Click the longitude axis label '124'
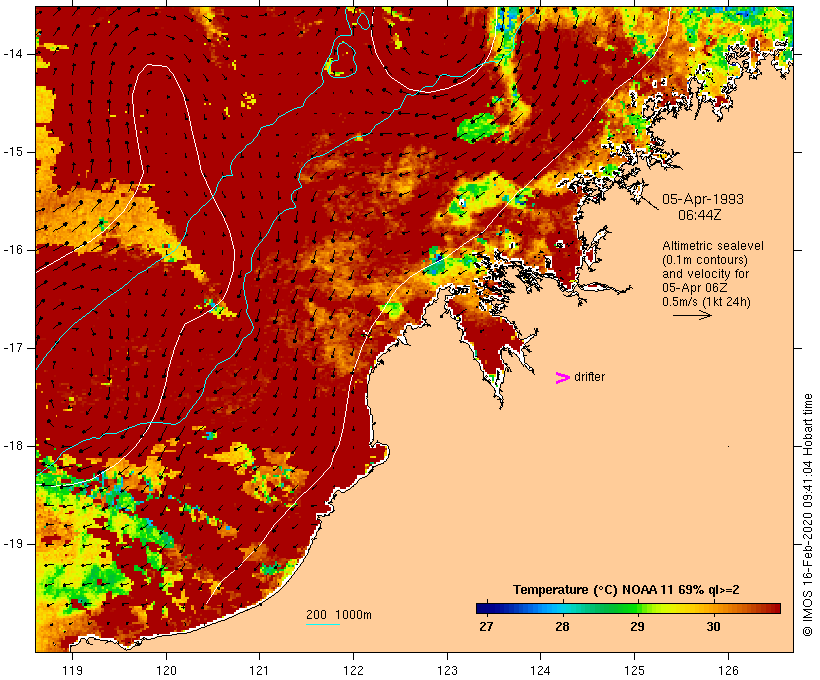 point(540,670)
